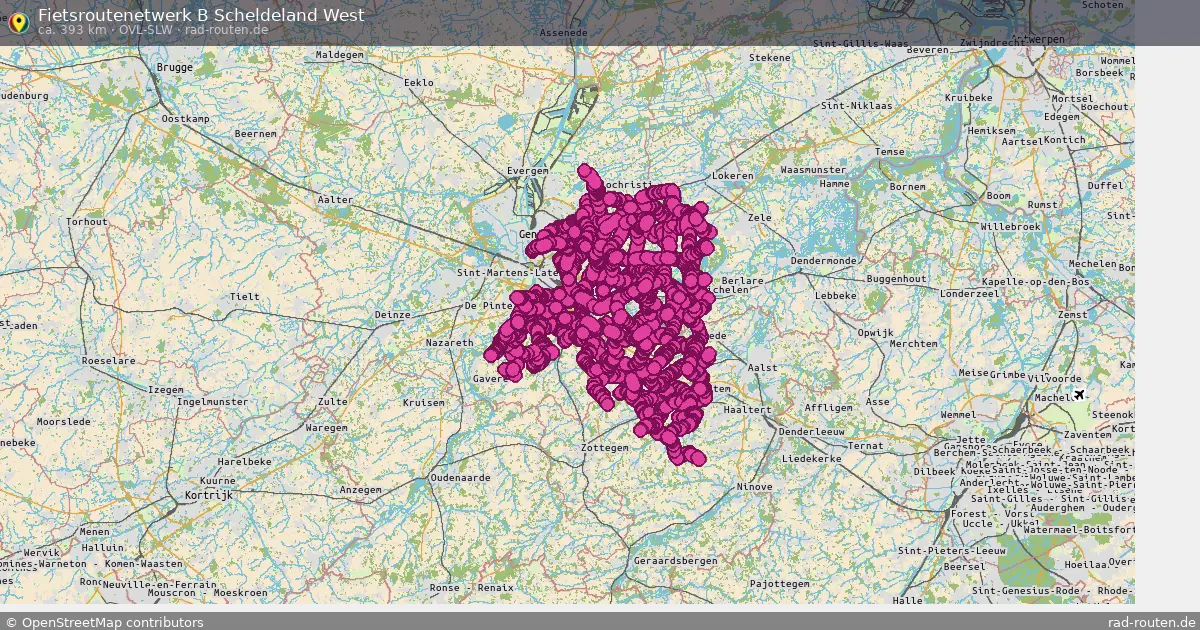Click the Harelbeke town label
1200x630 pixels.
click(x=244, y=462)
